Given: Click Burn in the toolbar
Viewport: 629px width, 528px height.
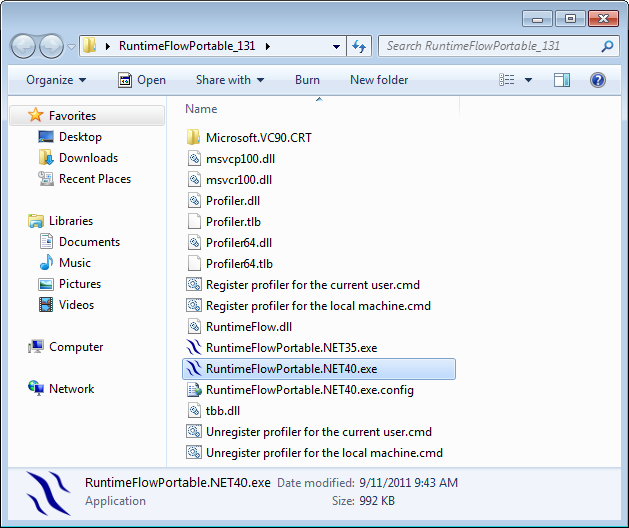Looking at the screenshot, I should (307, 80).
